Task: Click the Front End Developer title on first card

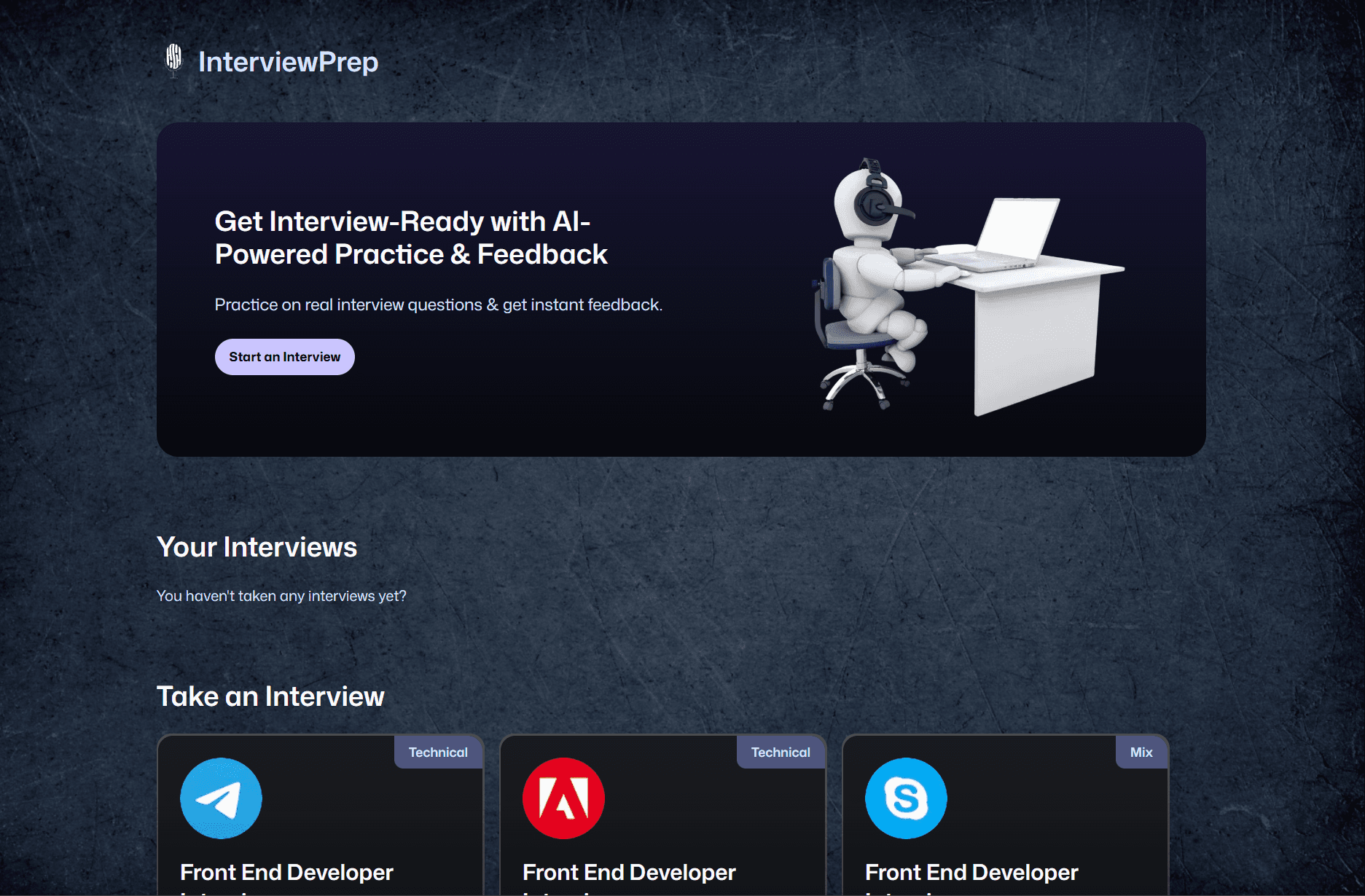Action: click(287, 872)
